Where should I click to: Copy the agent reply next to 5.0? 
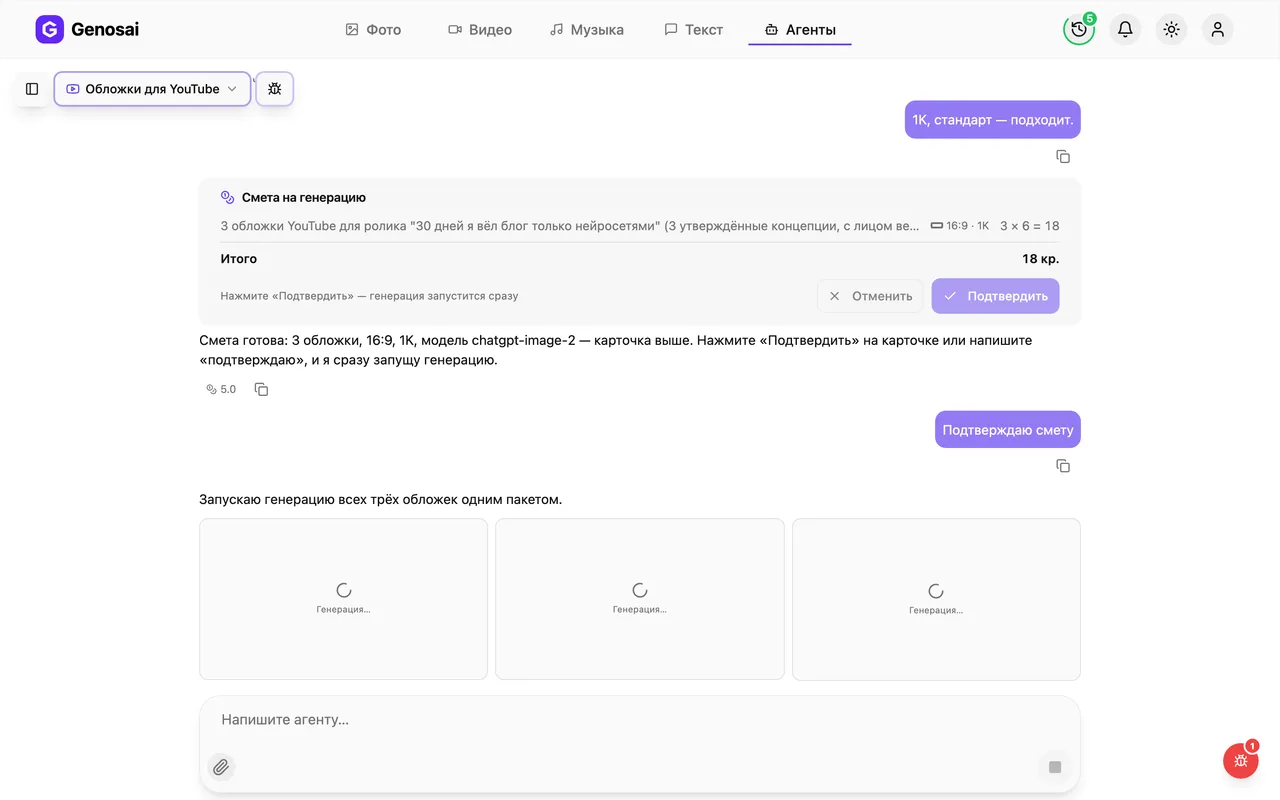pos(261,389)
